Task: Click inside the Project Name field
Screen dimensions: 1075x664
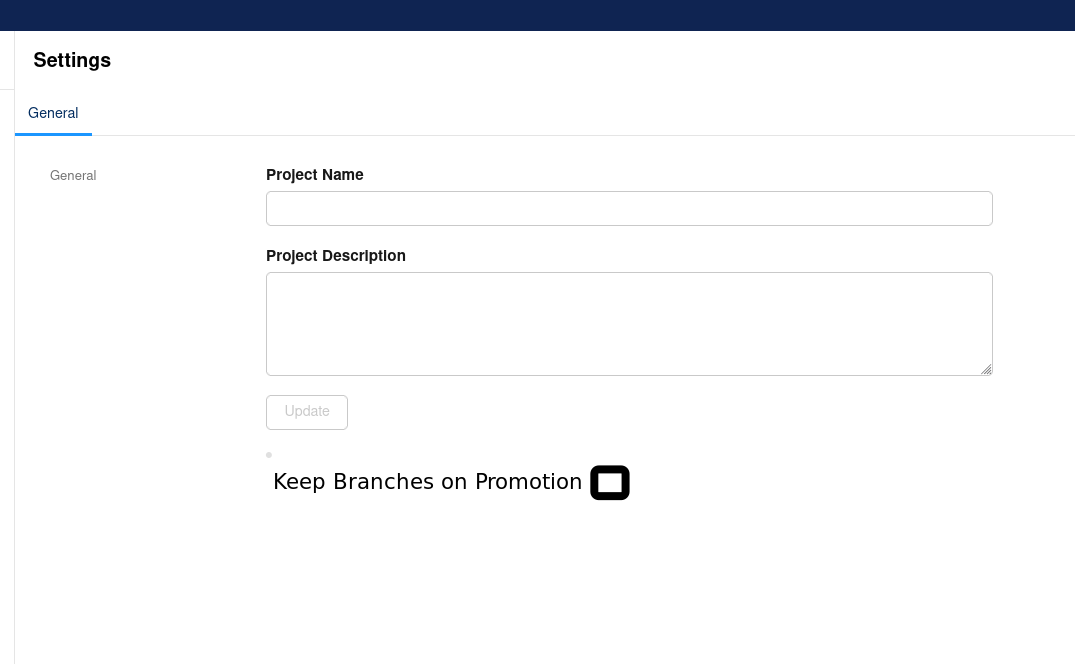Action: click(629, 208)
